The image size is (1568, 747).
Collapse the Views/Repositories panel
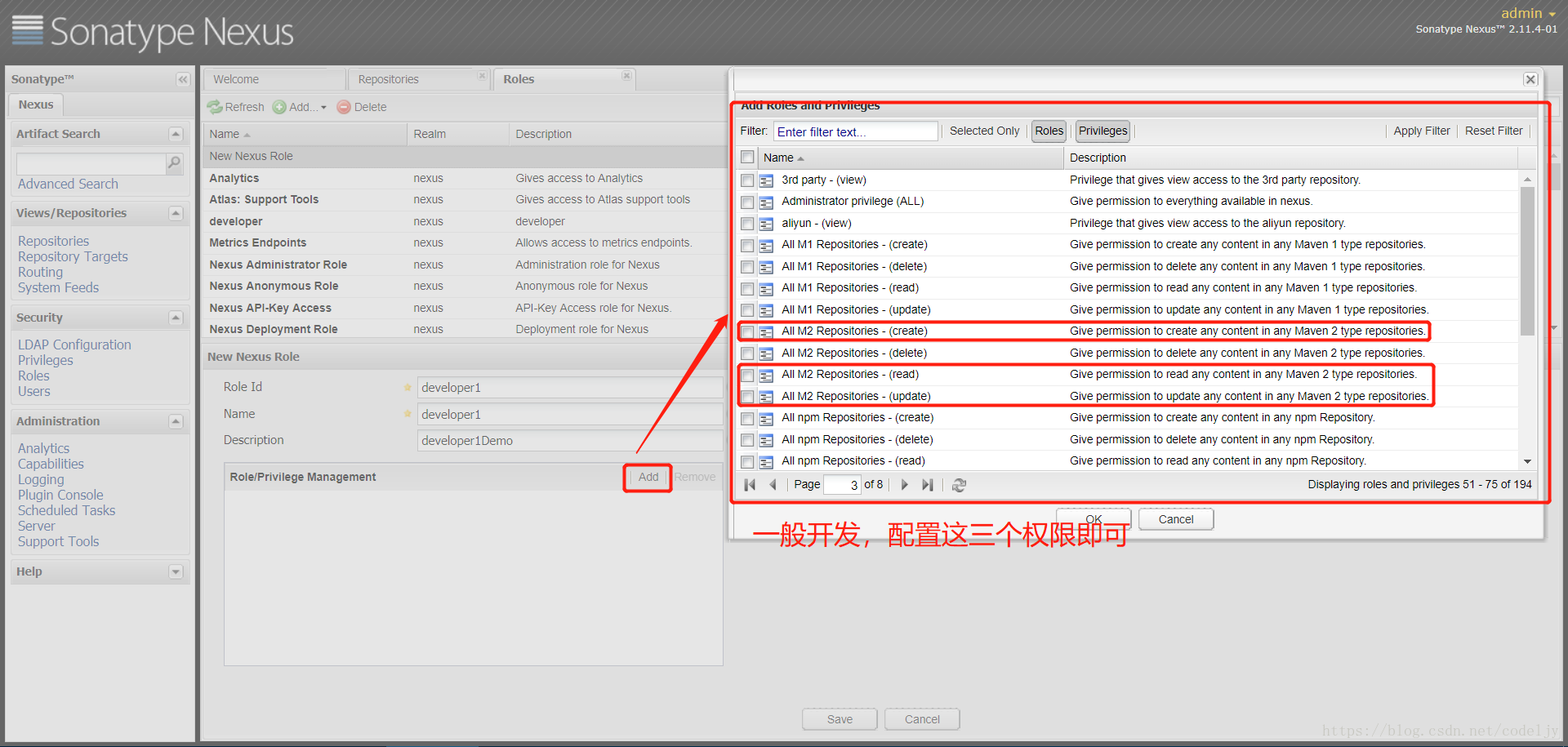pyautogui.click(x=176, y=213)
